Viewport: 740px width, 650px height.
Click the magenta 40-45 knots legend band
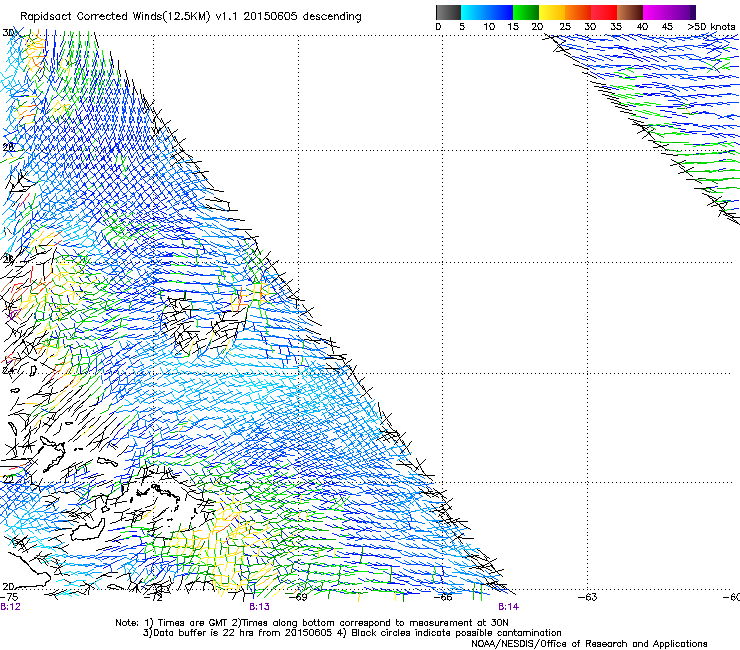[656, 12]
